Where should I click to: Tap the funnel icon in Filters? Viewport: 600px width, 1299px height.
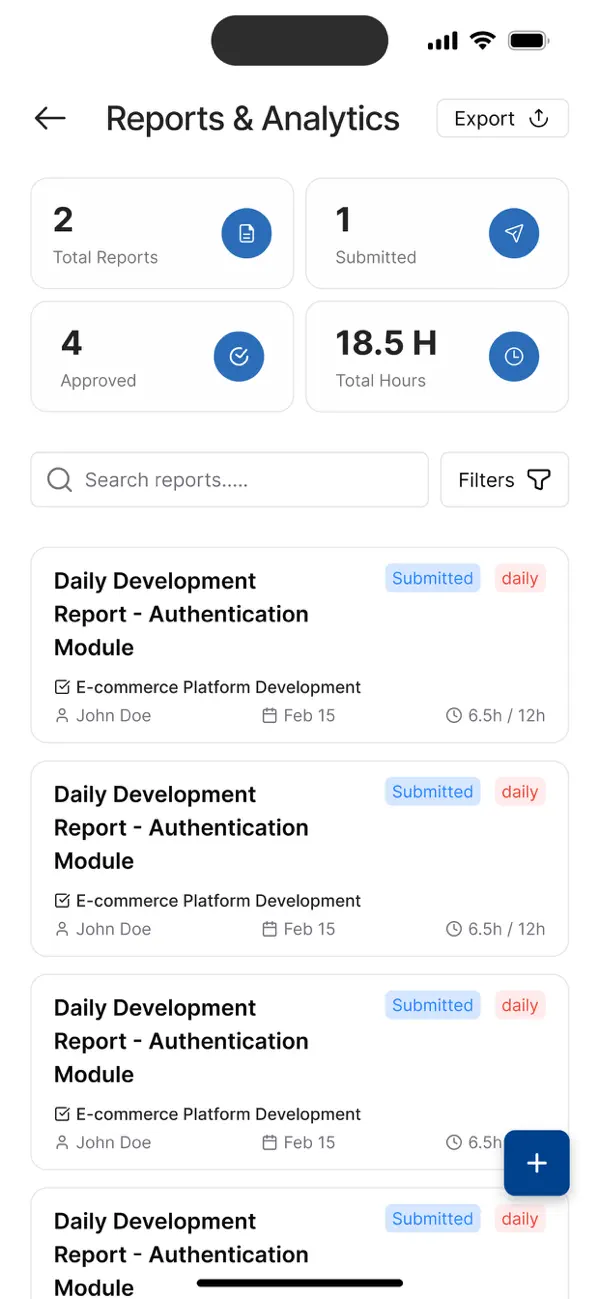tap(539, 480)
